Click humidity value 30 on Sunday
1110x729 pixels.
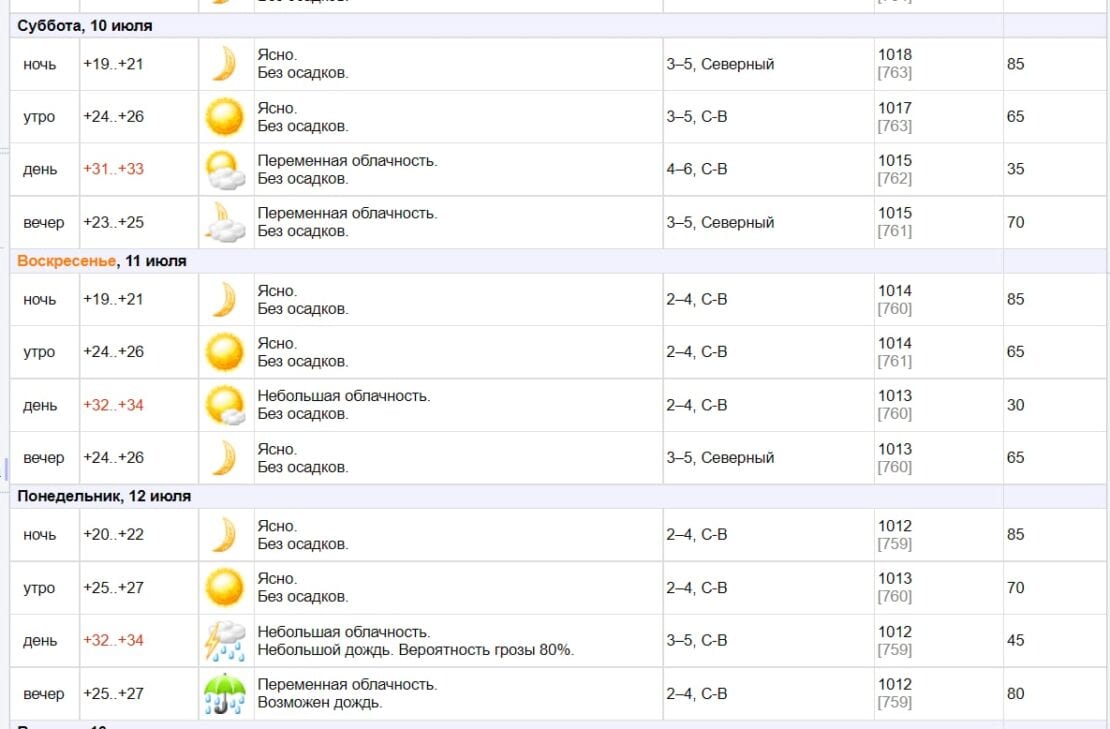tap(1015, 405)
